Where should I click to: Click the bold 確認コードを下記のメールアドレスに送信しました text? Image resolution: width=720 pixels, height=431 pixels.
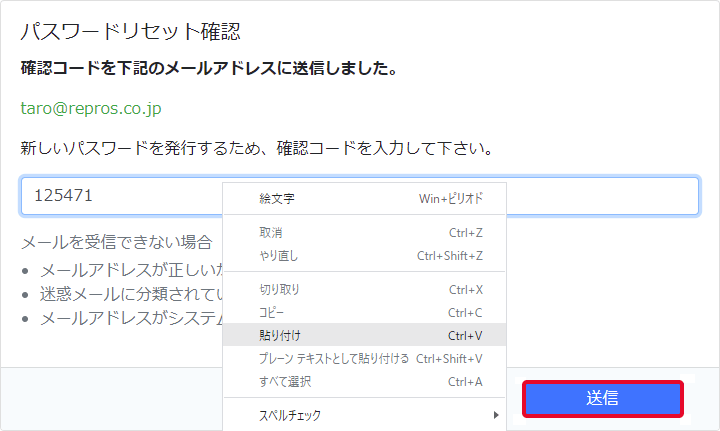pos(210,69)
